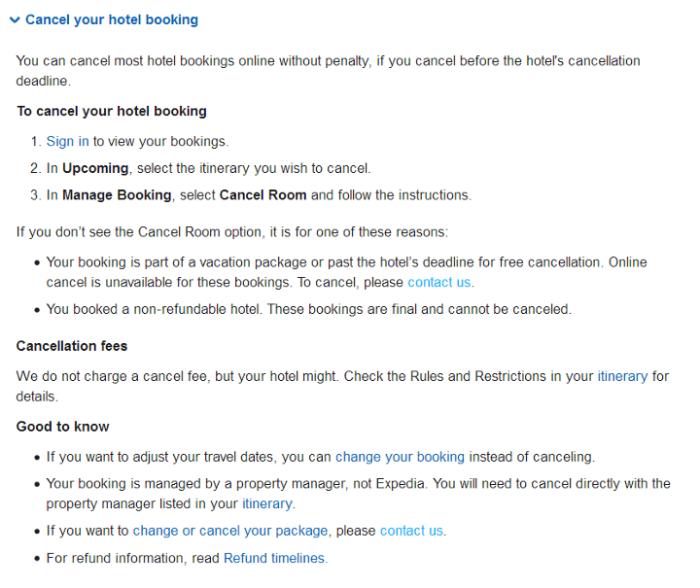This screenshot has height=588, width=700.
Task: Click the bold "Manage Booking" text
Action: (x=117, y=195)
